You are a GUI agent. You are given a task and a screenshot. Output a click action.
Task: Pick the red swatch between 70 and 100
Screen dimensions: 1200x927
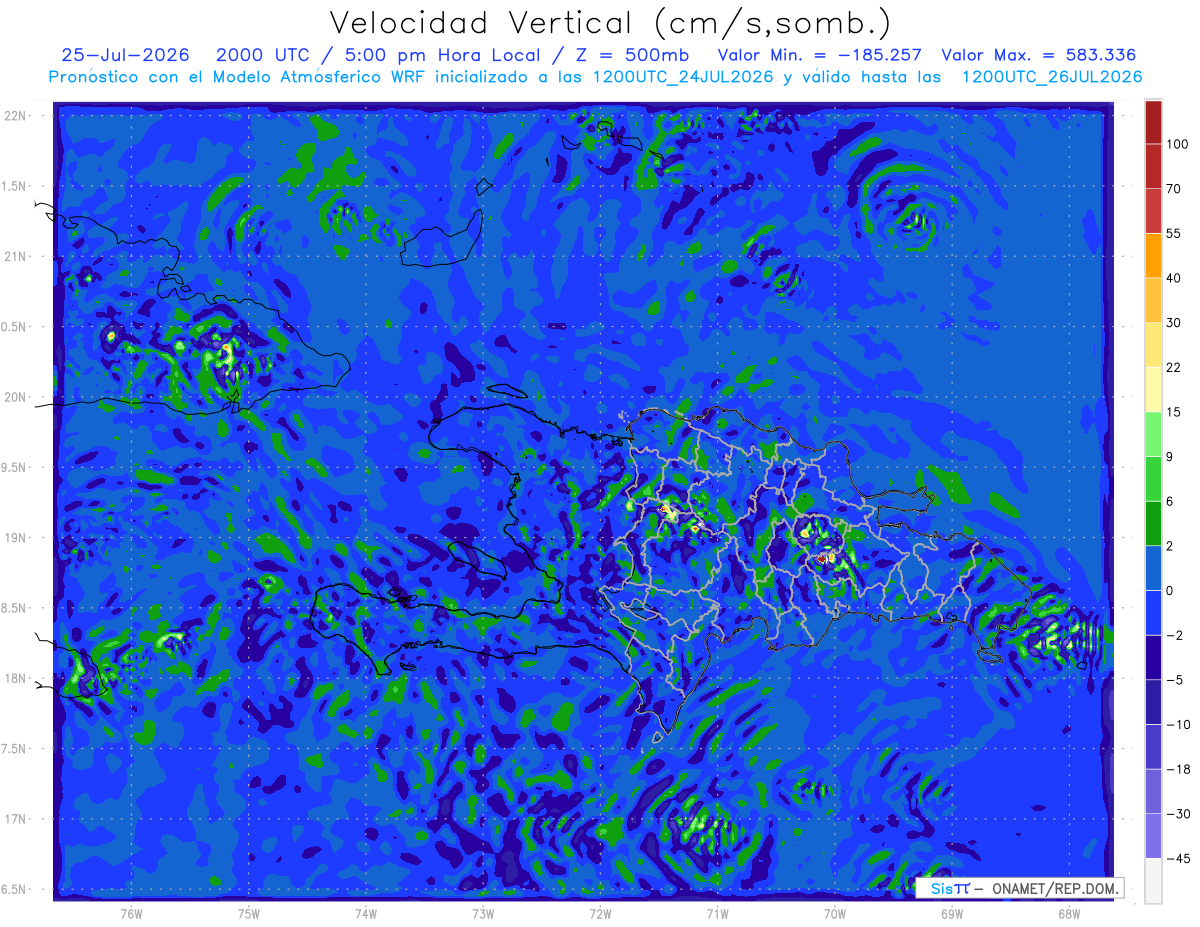pos(1153,167)
